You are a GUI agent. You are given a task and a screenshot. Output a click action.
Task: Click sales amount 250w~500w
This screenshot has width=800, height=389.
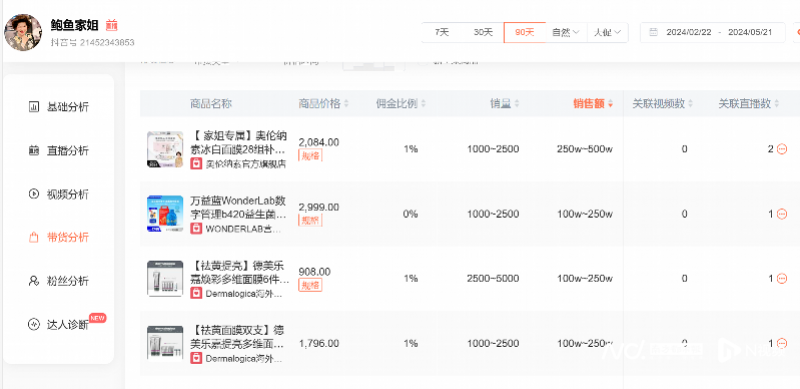[585, 149]
